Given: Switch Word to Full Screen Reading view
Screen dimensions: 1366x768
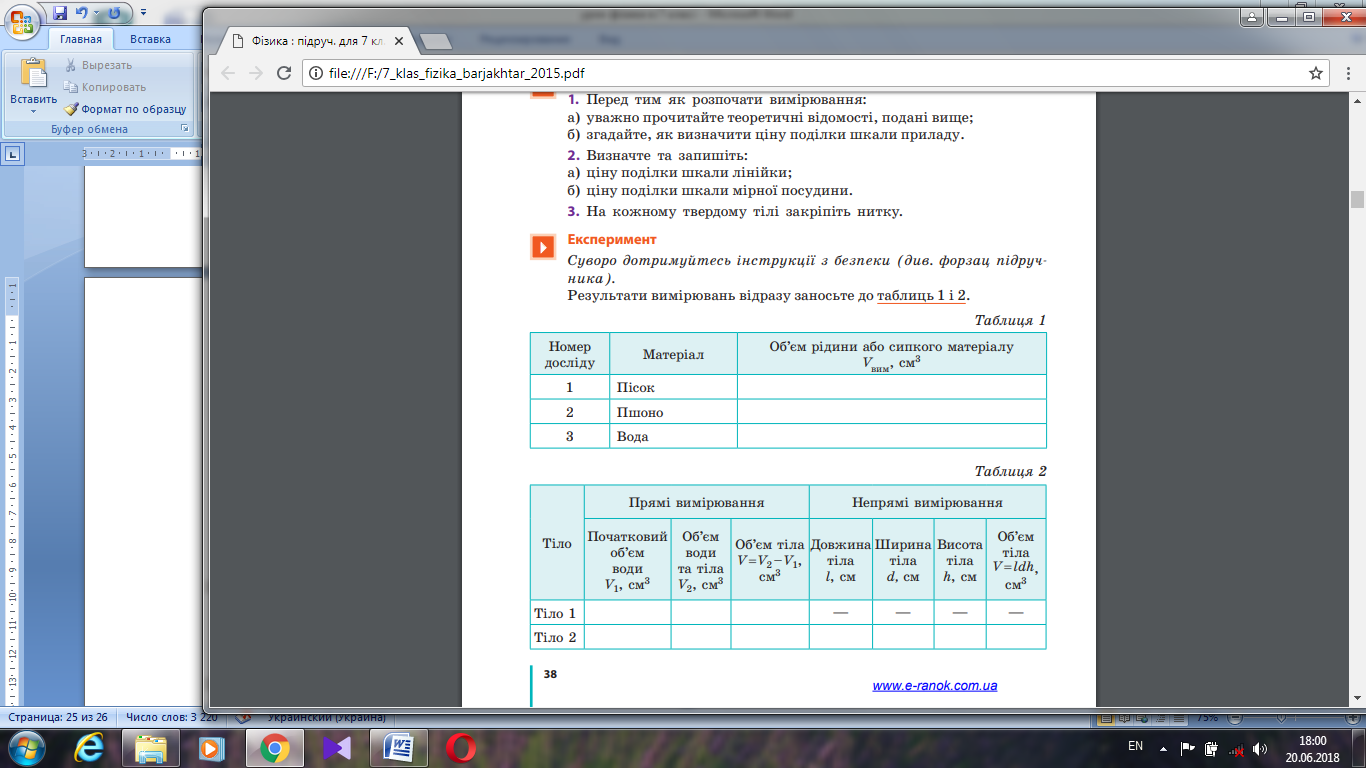Looking at the screenshot, I should point(1124,718).
